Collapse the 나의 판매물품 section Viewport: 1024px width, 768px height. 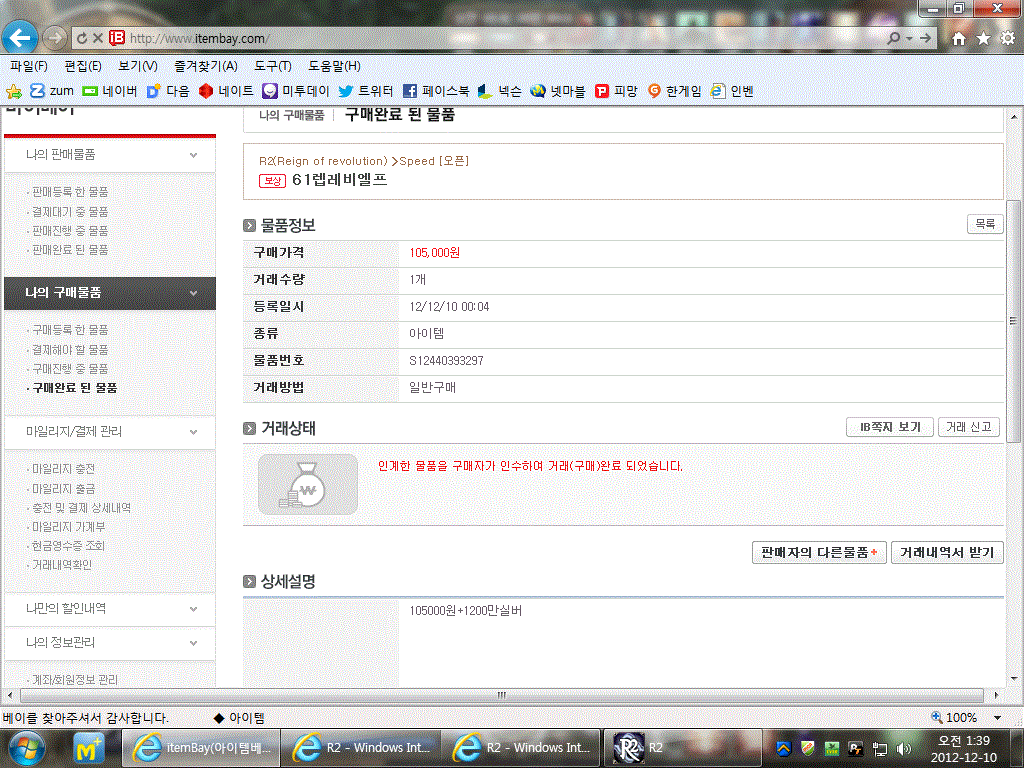click(194, 155)
